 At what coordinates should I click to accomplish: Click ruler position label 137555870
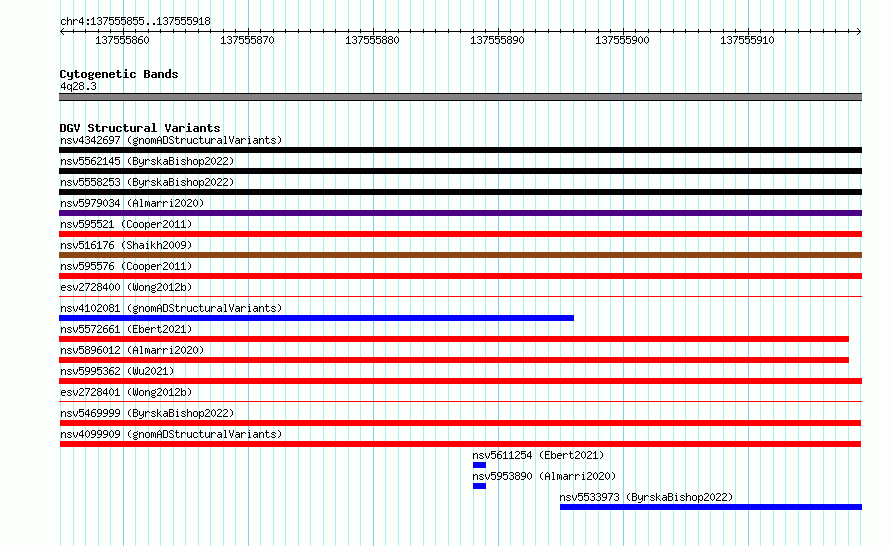(x=247, y=40)
